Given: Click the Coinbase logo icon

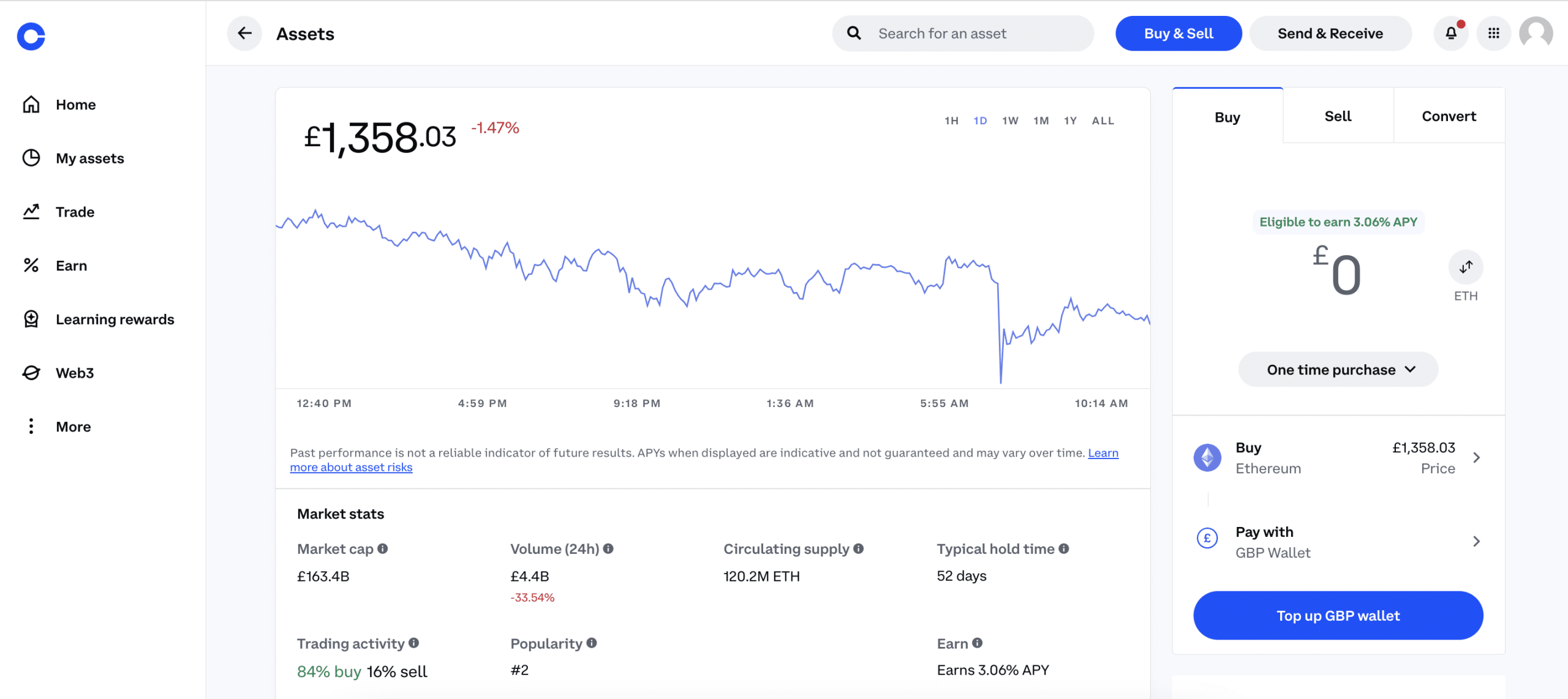Looking at the screenshot, I should (31, 36).
